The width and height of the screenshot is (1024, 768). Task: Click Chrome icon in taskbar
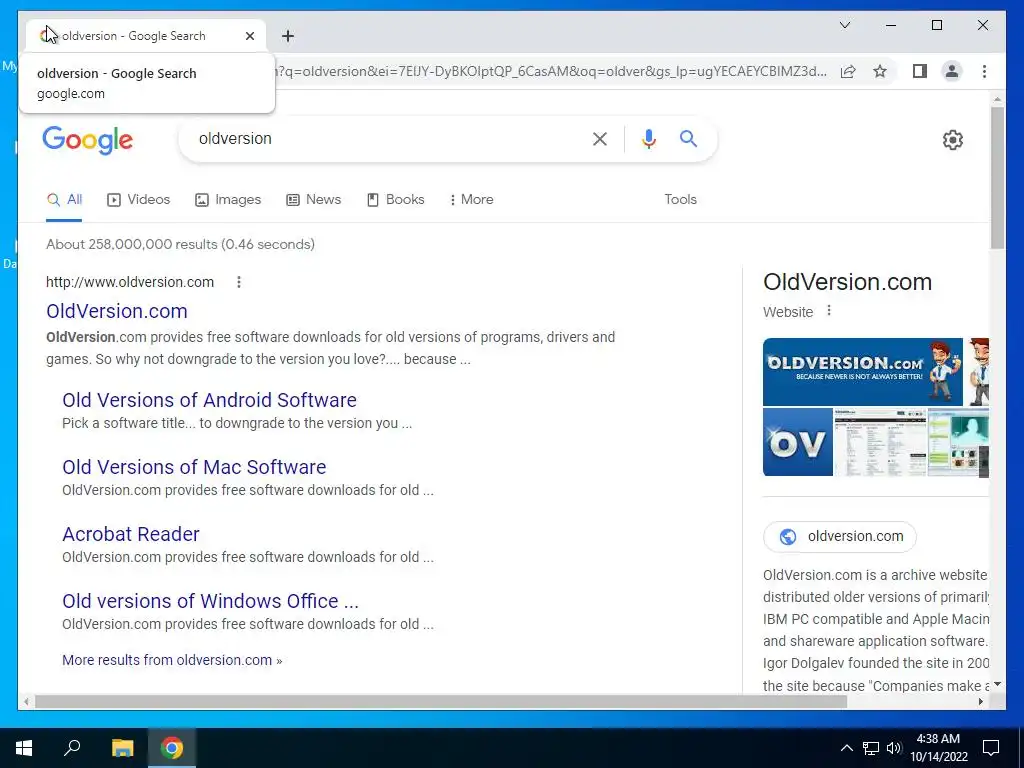[x=172, y=748]
